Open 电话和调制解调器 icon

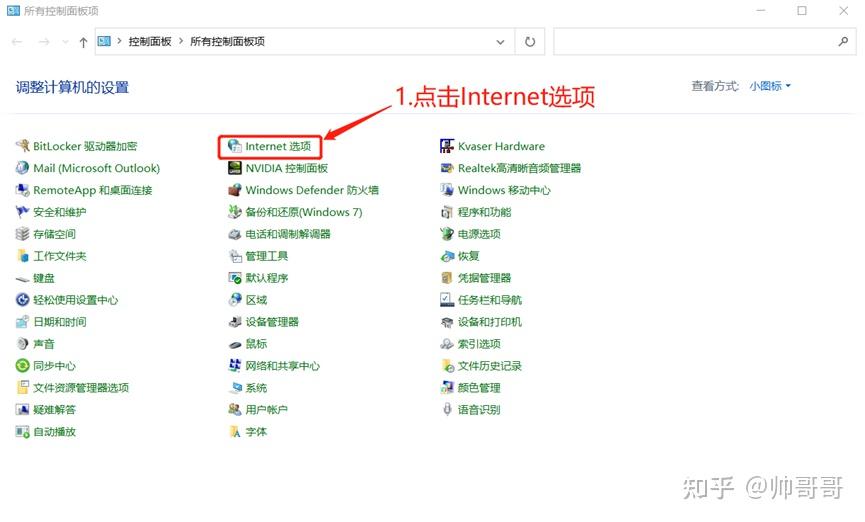[x=234, y=234]
